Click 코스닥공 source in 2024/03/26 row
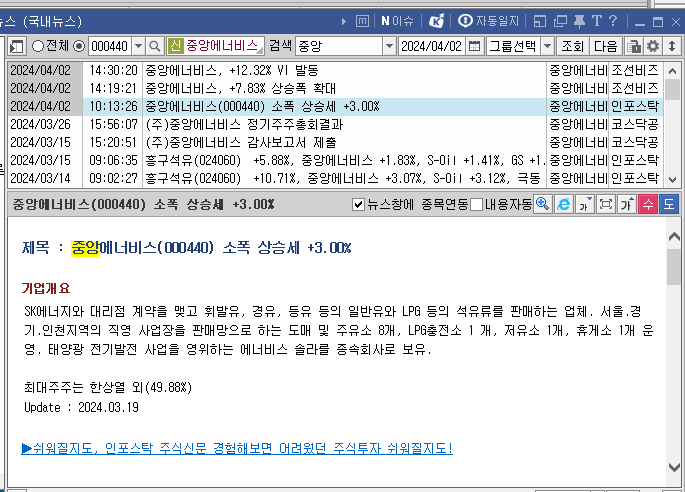The image size is (685, 492). [x=635, y=125]
